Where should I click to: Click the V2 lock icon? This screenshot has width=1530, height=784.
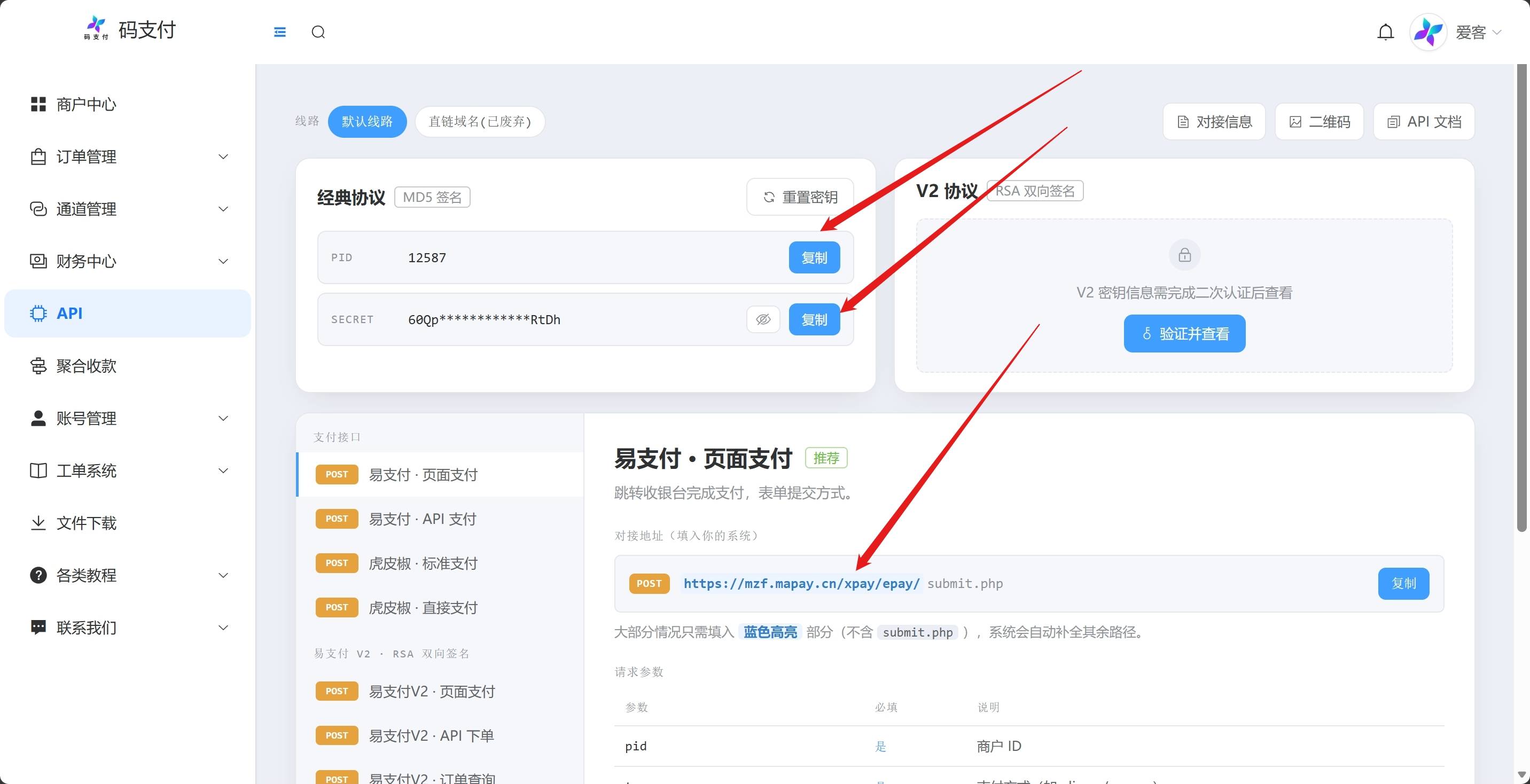point(1185,255)
